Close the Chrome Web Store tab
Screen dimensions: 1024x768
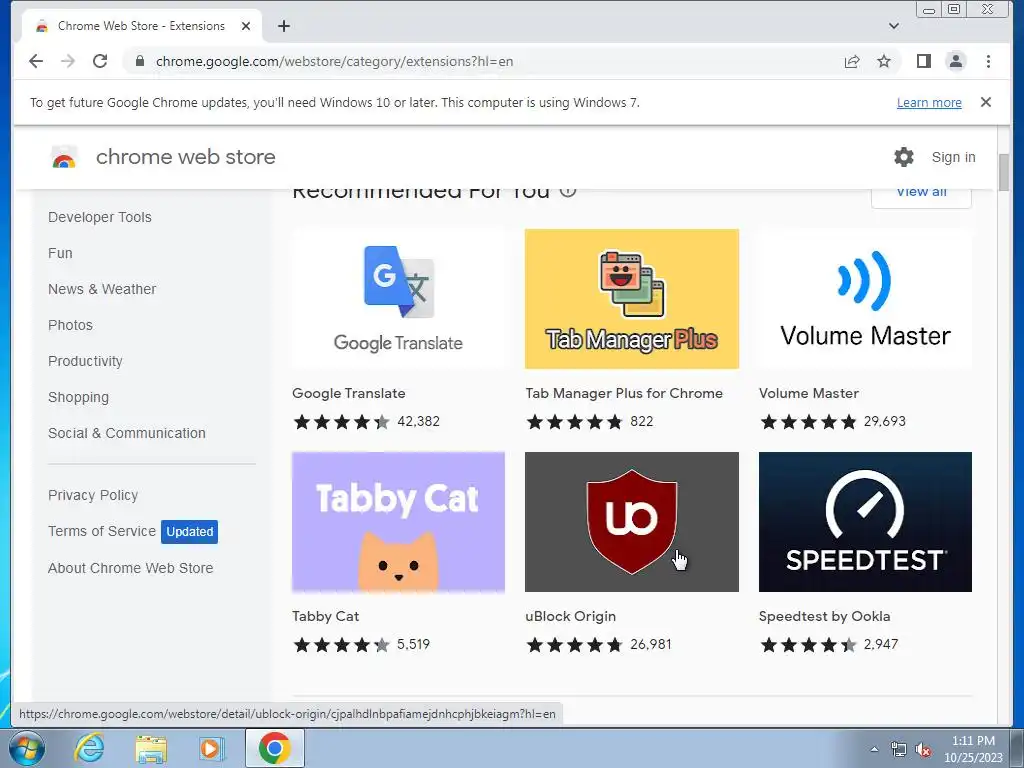click(246, 26)
